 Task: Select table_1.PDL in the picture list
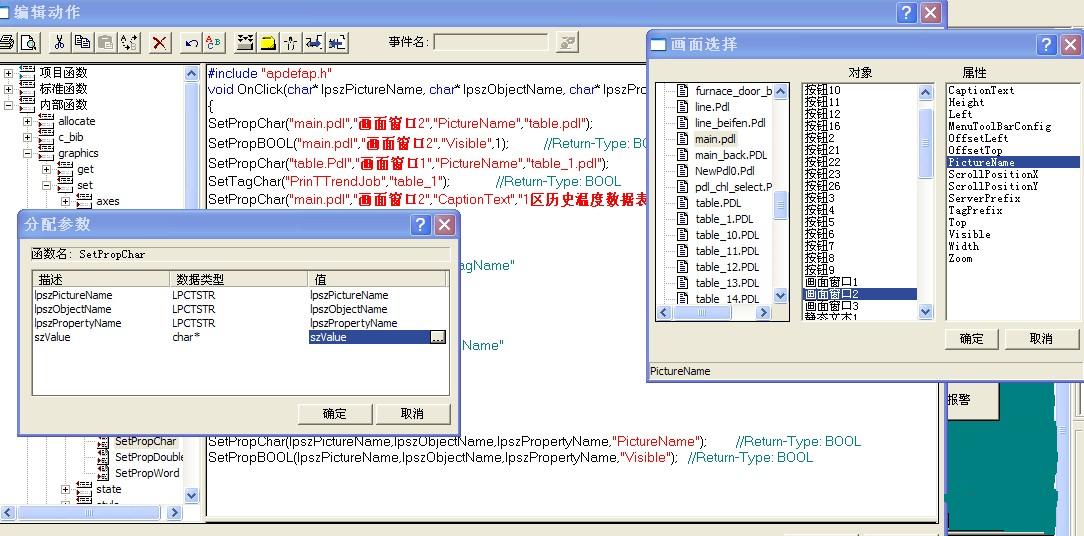[725, 219]
